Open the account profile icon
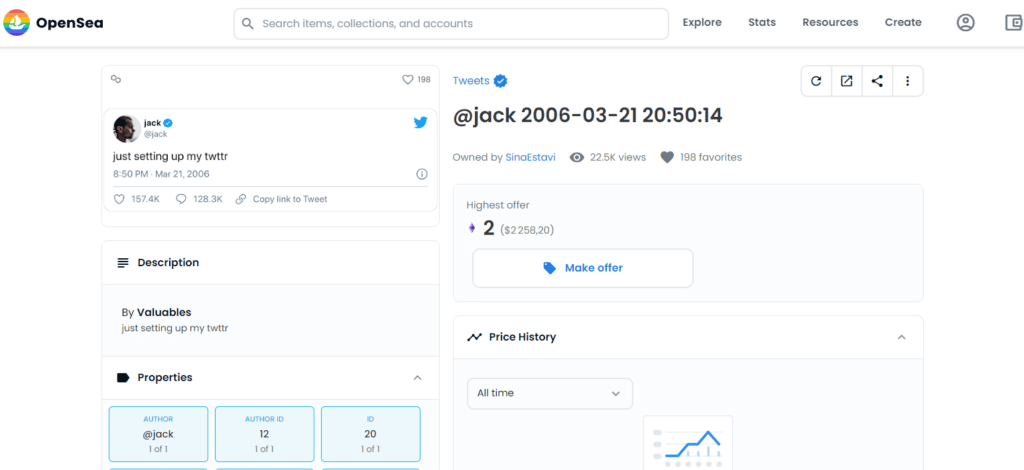Screen dimensions: 1024x470 tap(965, 23)
